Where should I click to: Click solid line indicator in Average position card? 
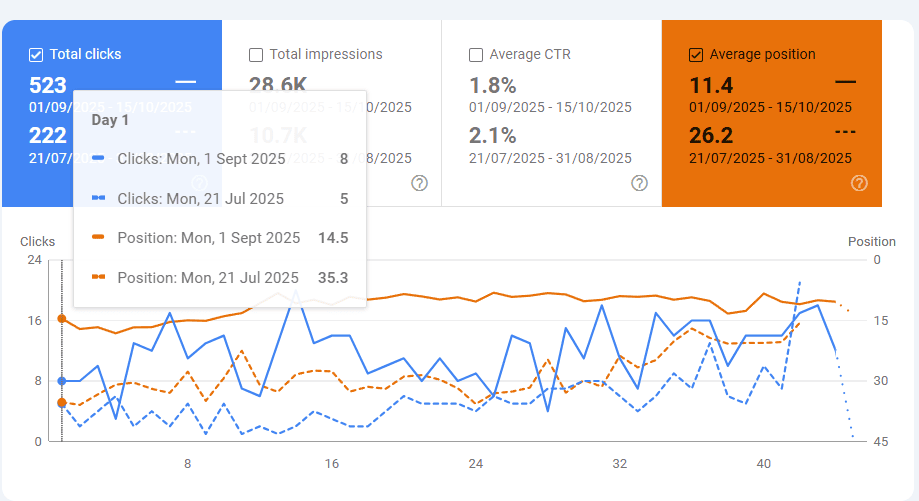pyautogui.click(x=845, y=81)
